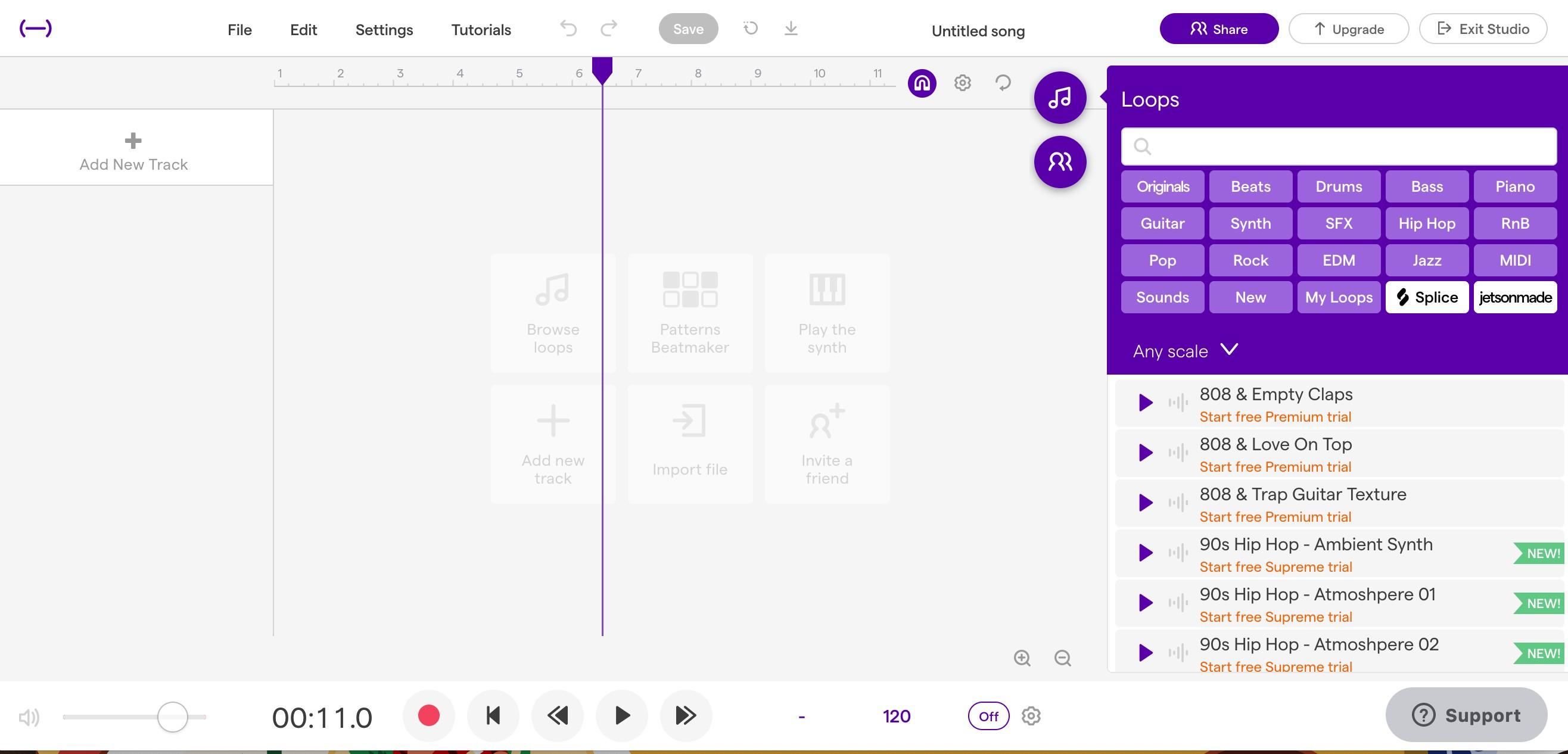Toggle the loop cycle mode icon
This screenshot has height=754, width=1568.
point(1003,83)
